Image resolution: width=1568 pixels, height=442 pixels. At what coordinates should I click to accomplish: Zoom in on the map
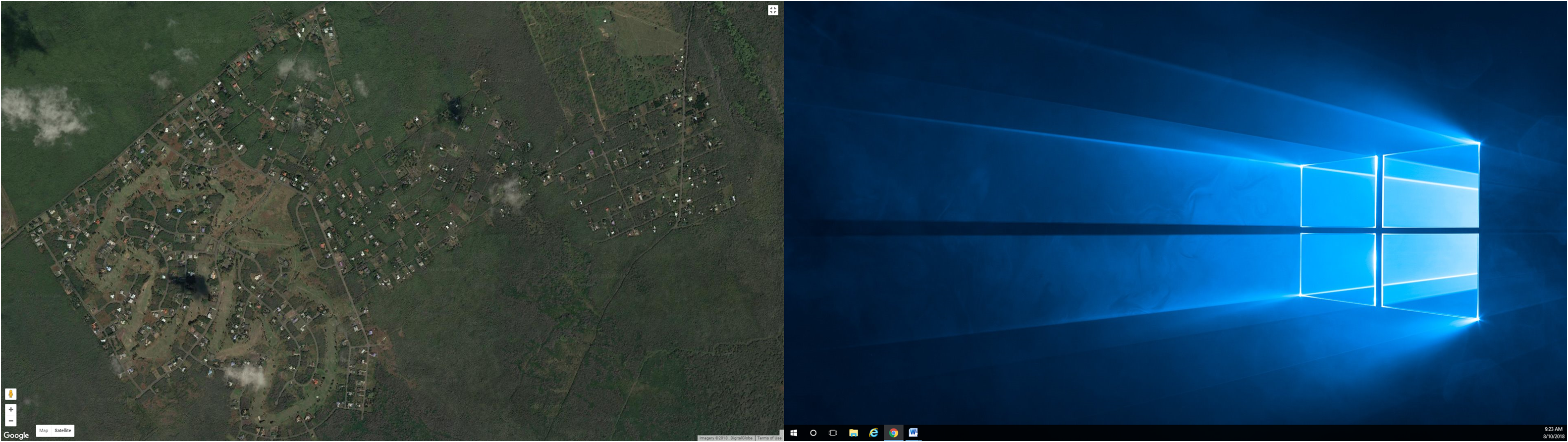click(10, 410)
